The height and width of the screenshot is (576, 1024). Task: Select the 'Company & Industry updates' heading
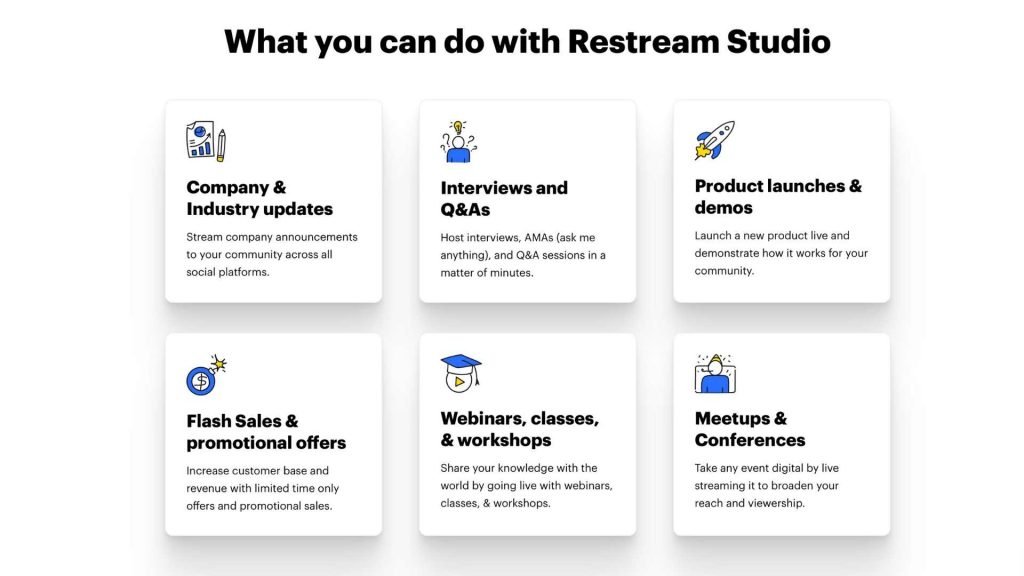259,198
